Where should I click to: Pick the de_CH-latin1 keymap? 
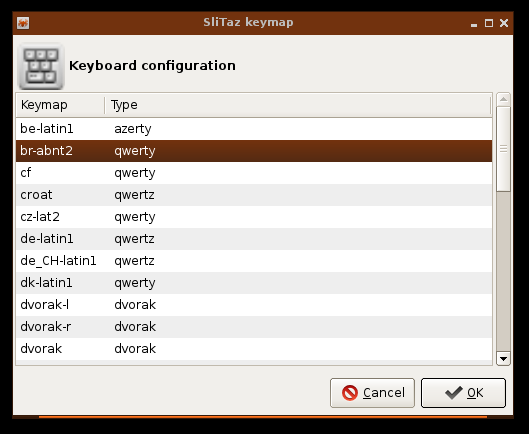tap(254, 261)
